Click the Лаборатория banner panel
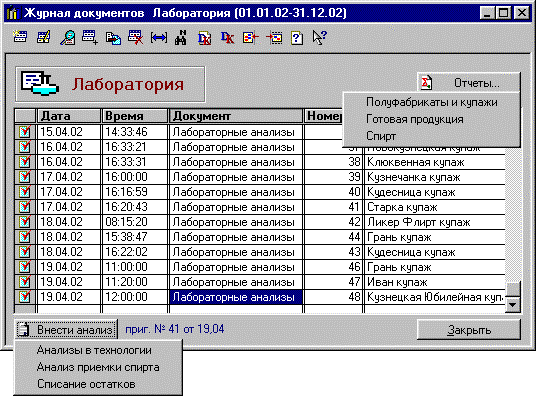 (110, 84)
